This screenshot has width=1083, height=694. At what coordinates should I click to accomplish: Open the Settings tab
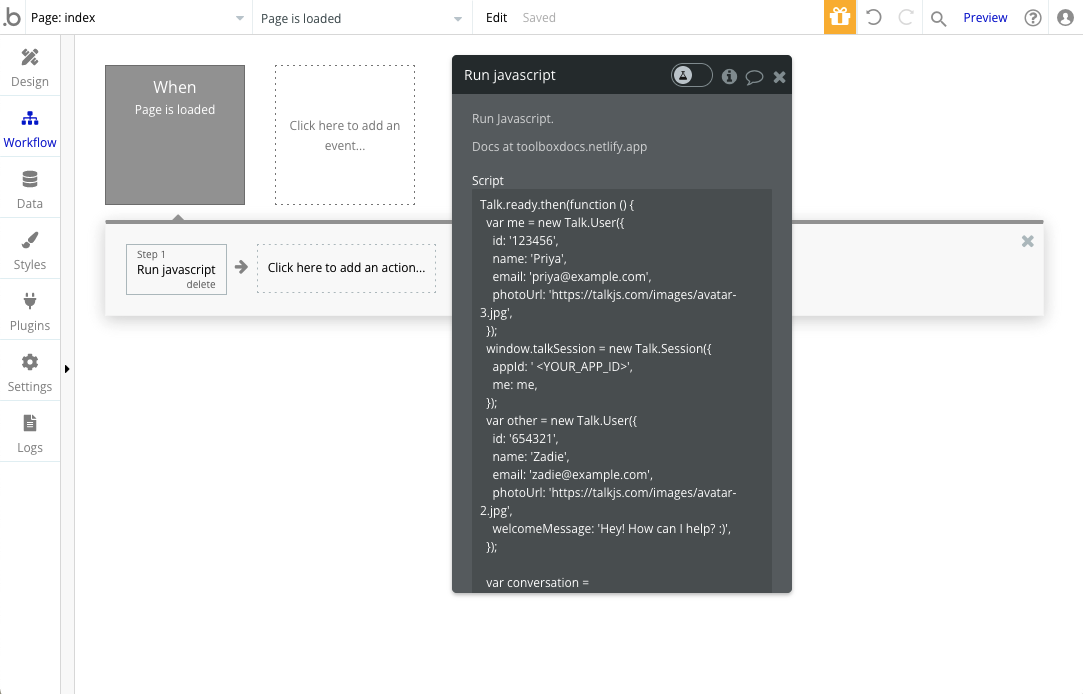click(x=30, y=373)
